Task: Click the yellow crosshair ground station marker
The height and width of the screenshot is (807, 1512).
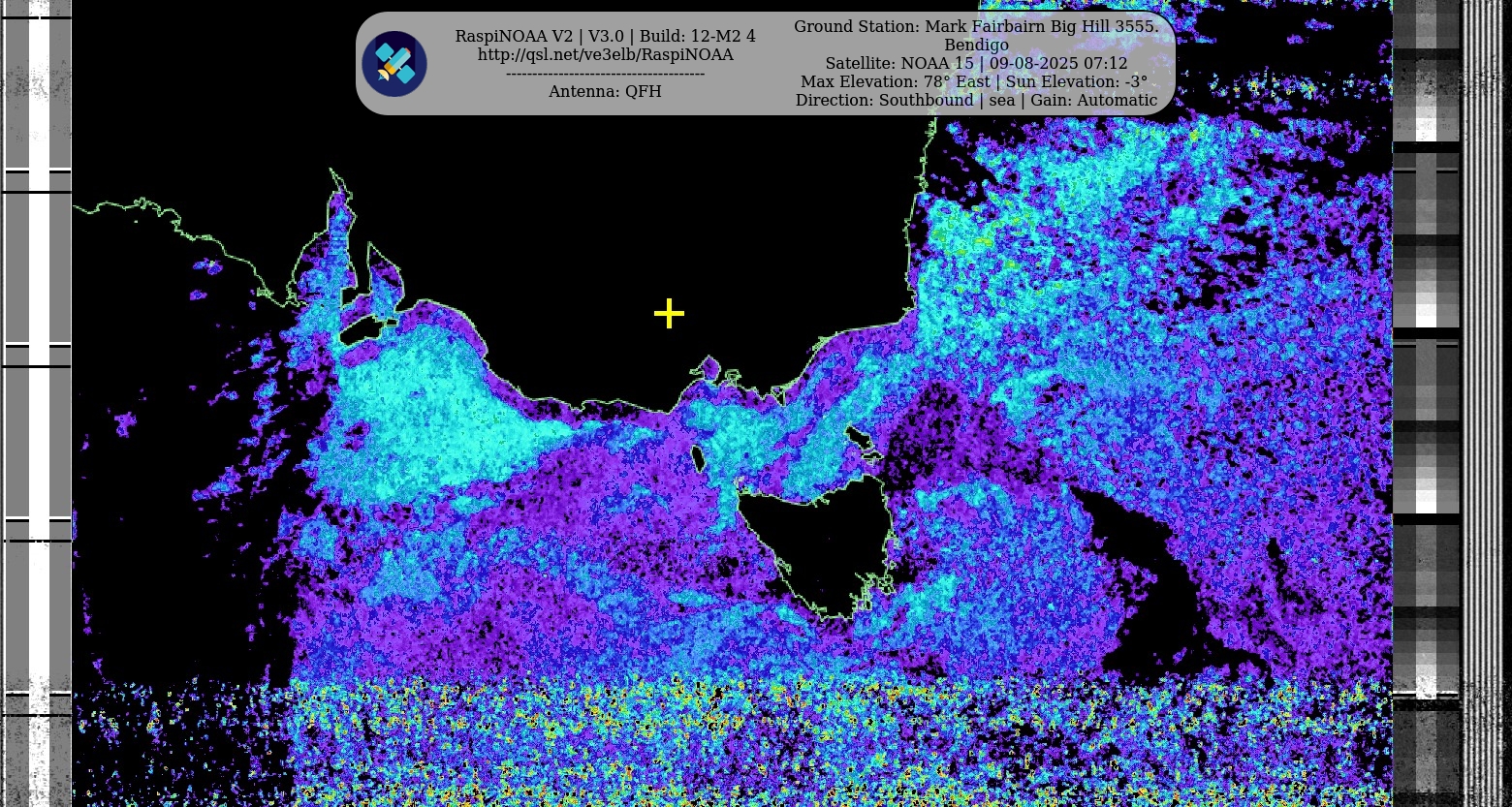Action: (x=669, y=314)
